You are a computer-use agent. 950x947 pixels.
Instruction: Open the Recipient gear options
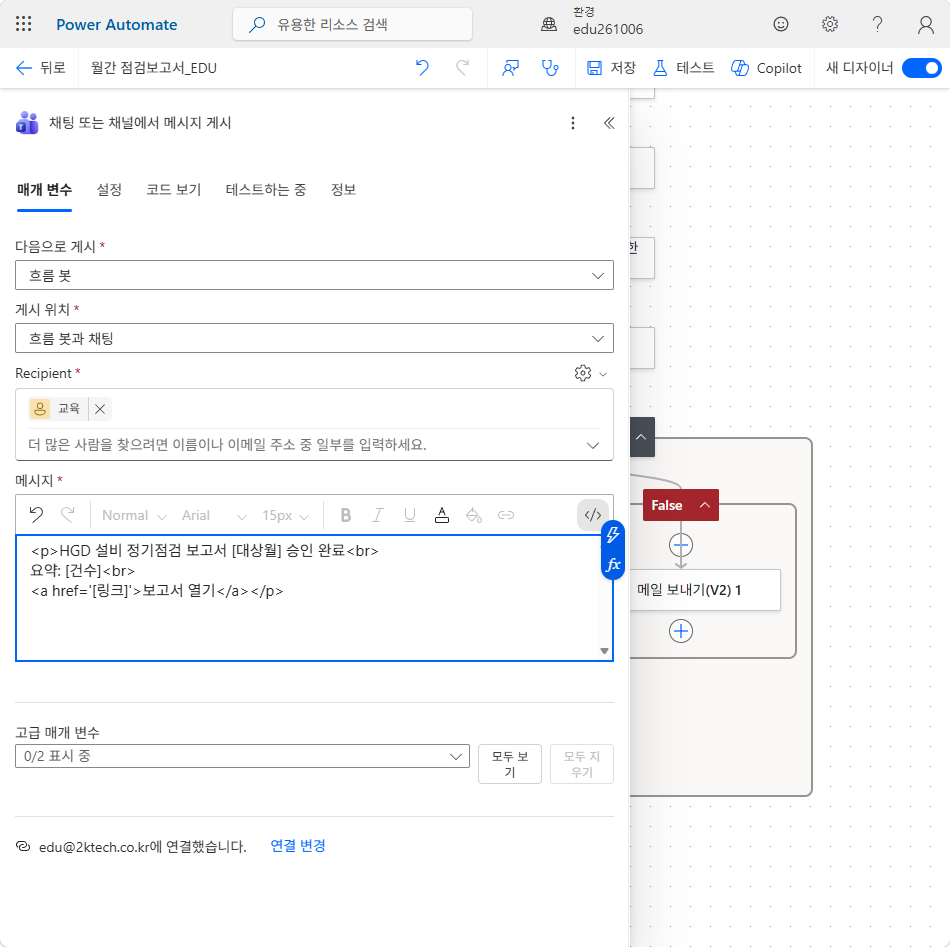pos(590,373)
